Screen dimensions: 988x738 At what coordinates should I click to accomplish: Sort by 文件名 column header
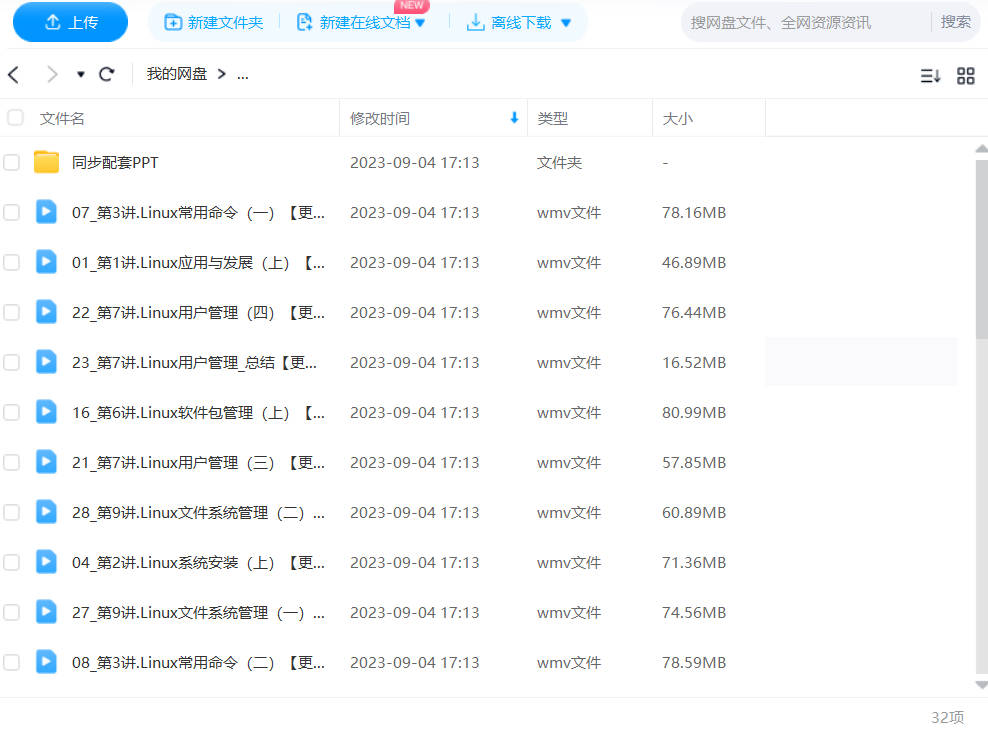click(x=62, y=118)
